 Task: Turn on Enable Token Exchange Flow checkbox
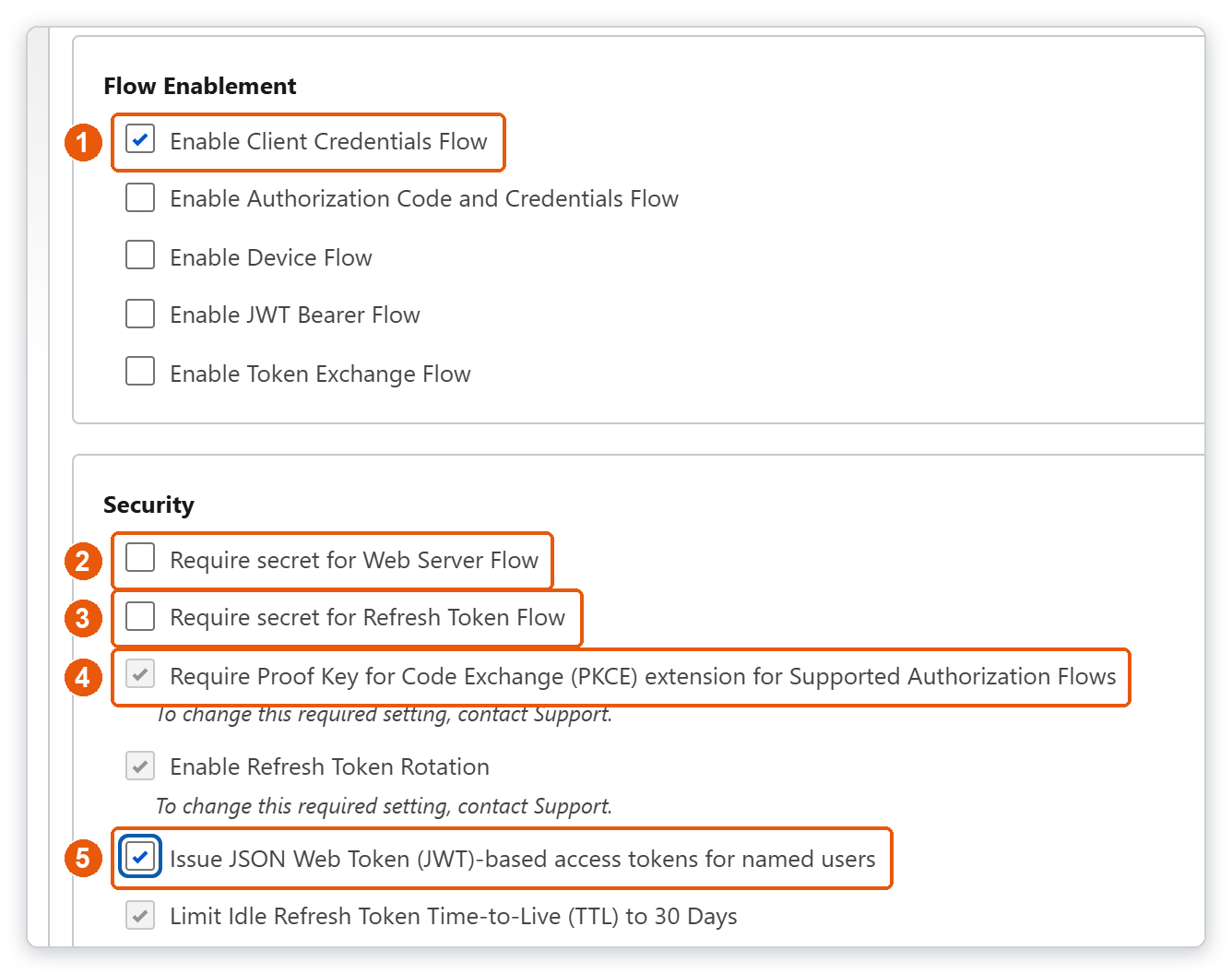coord(140,372)
